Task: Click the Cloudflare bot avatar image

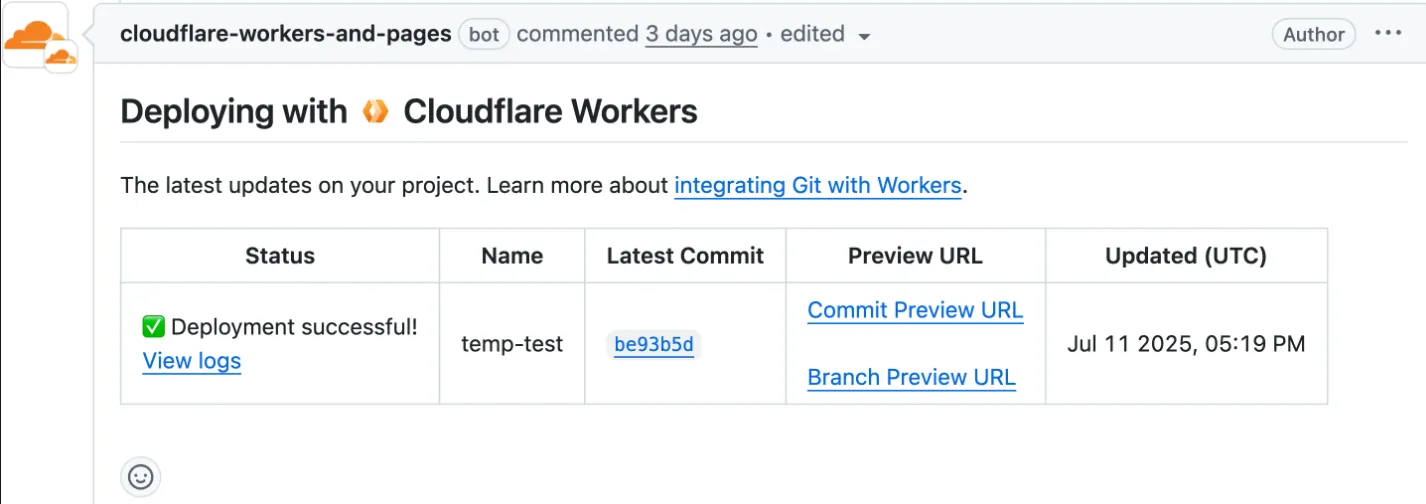Action: click(36, 37)
